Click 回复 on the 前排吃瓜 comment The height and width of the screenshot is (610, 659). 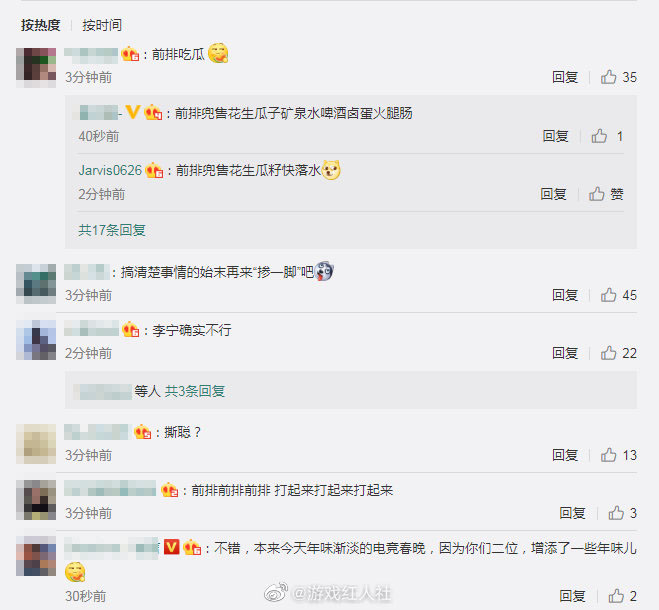click(565, 77)
